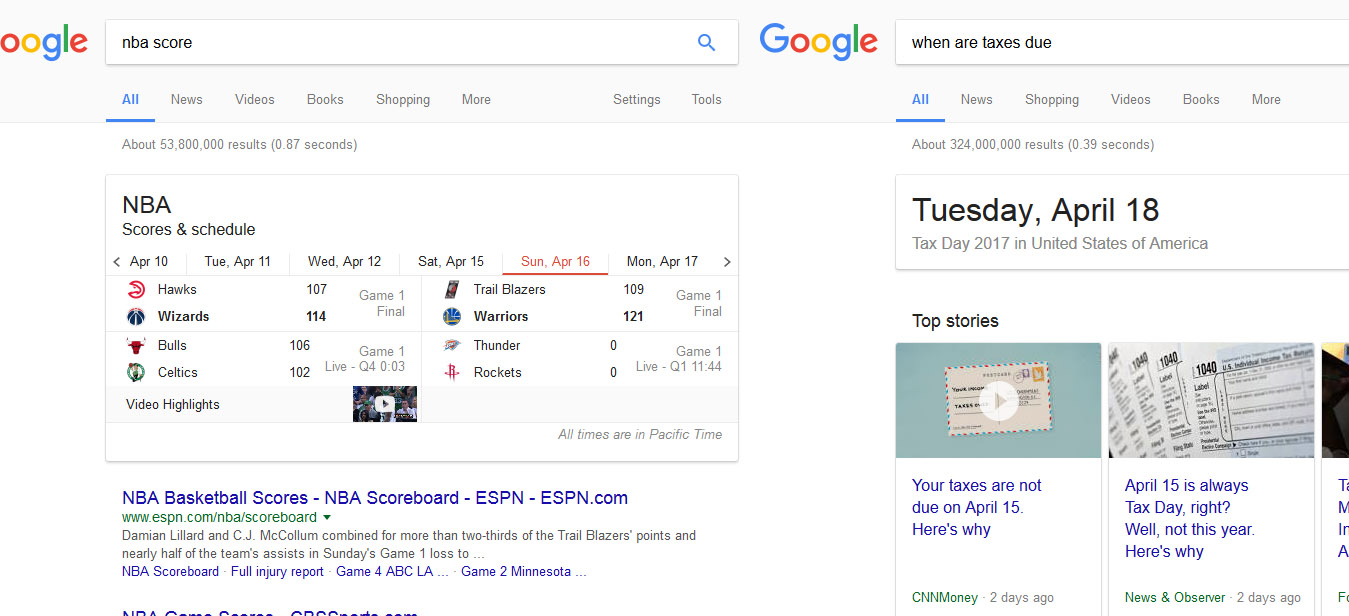Select the Mon, Apr 17 date tab

pyautogui.click(x=662, y=262)
